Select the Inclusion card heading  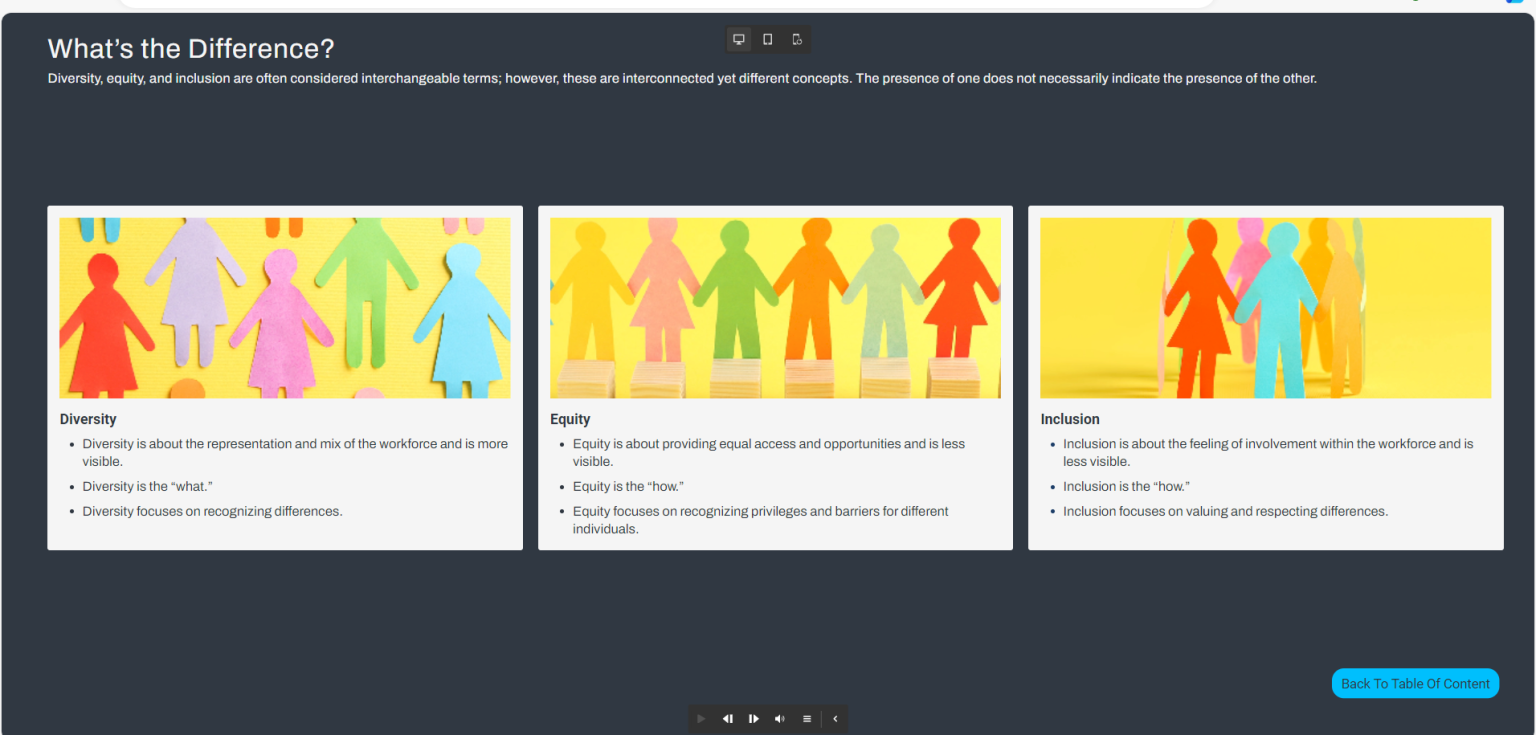click(1070, 419)
